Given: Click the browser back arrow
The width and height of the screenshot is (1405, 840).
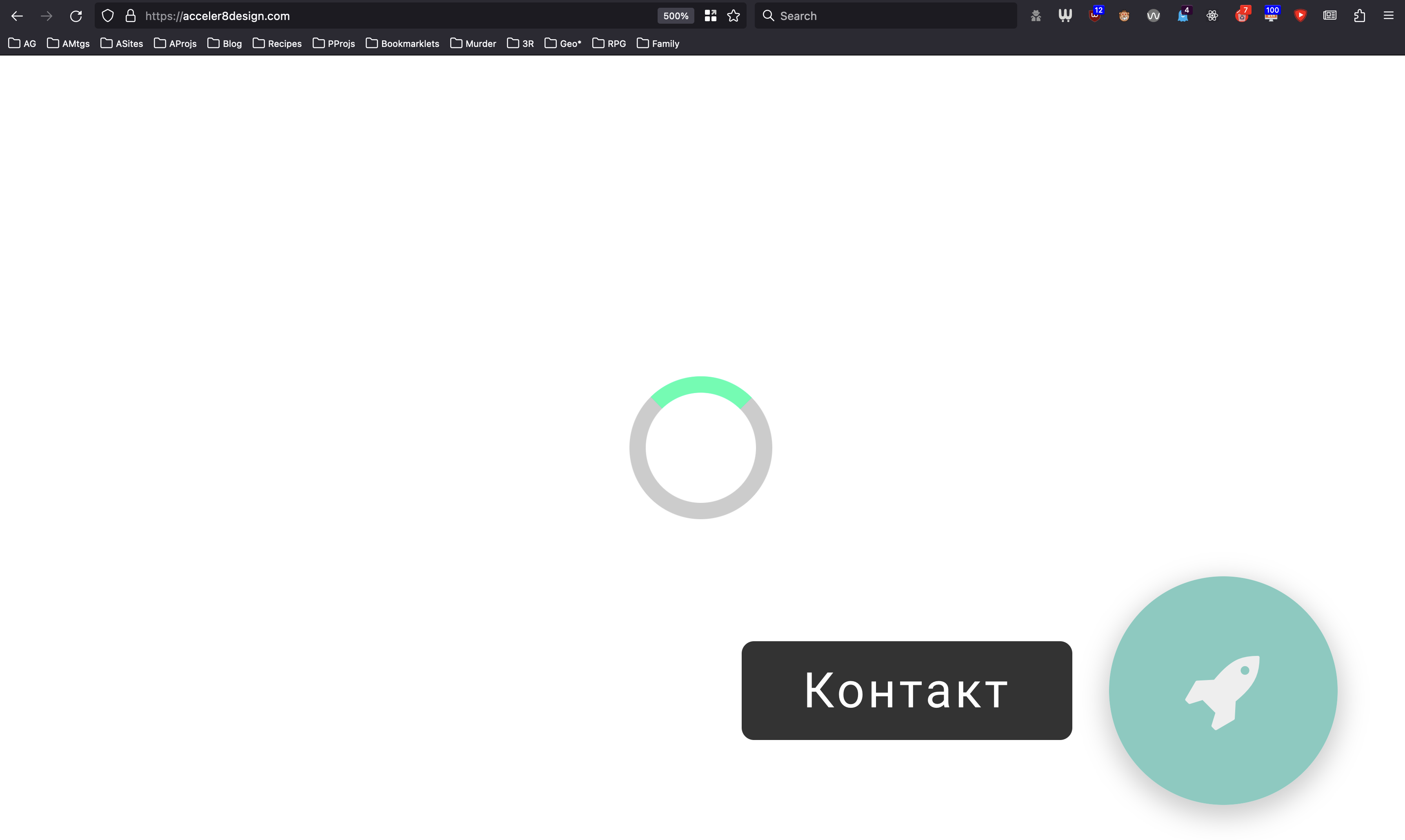Looking at the screenshot, I should (17, 16).
